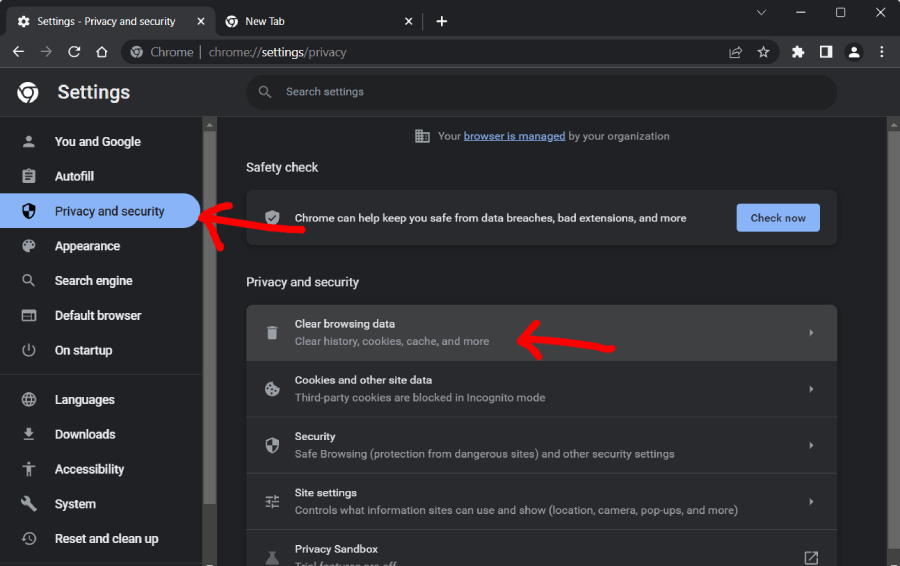Bookmark this tab with the star icon

[x=763, y=52]
